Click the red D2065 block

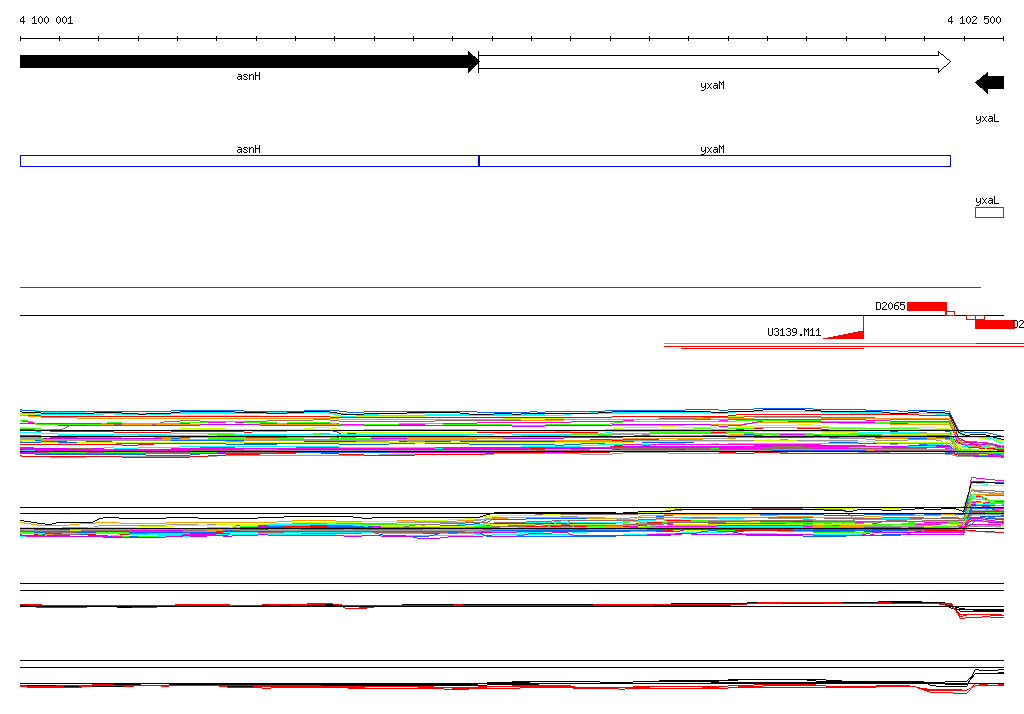point(926,306)
